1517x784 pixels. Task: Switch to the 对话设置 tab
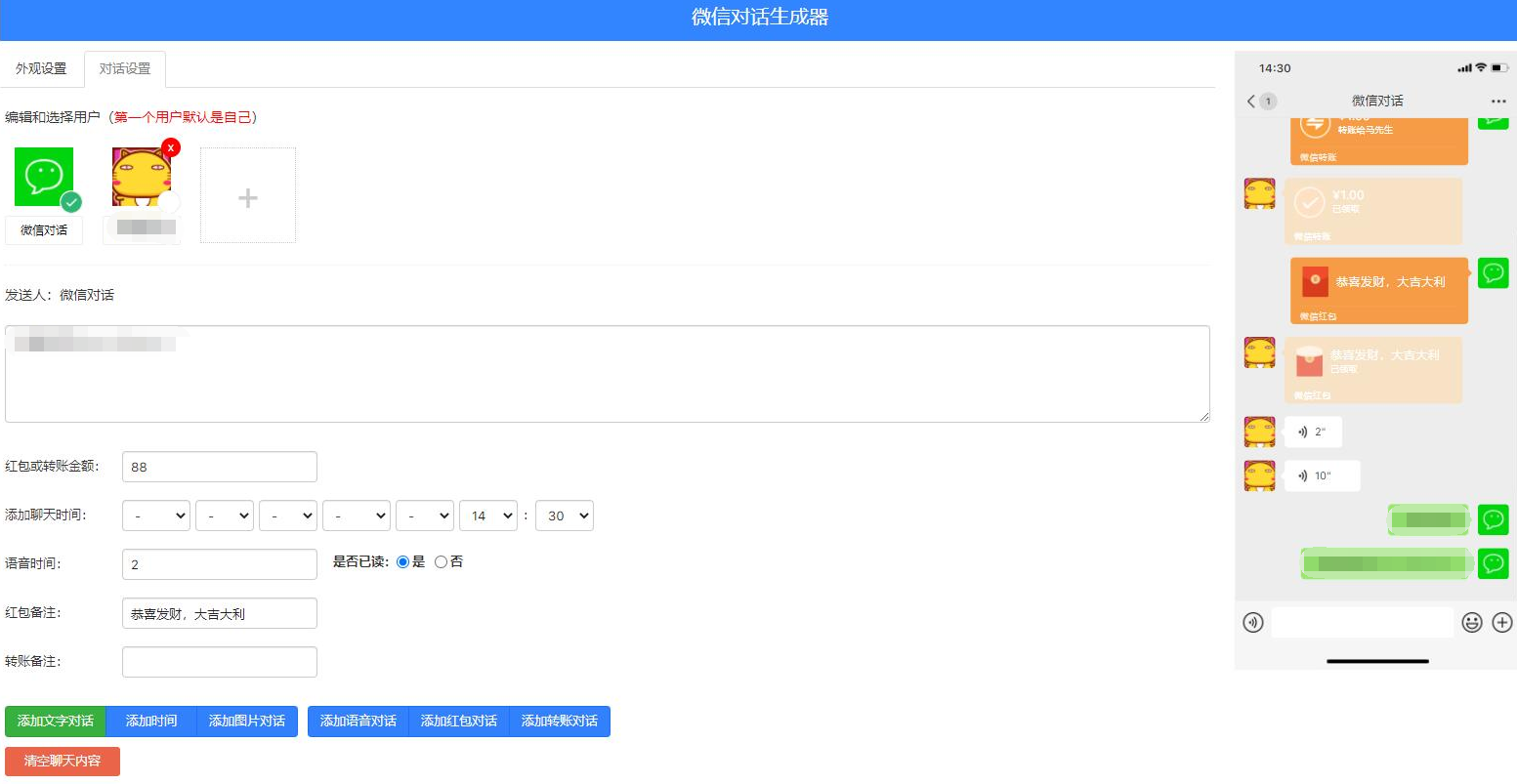pyautogui.click(x=125, y=68)
